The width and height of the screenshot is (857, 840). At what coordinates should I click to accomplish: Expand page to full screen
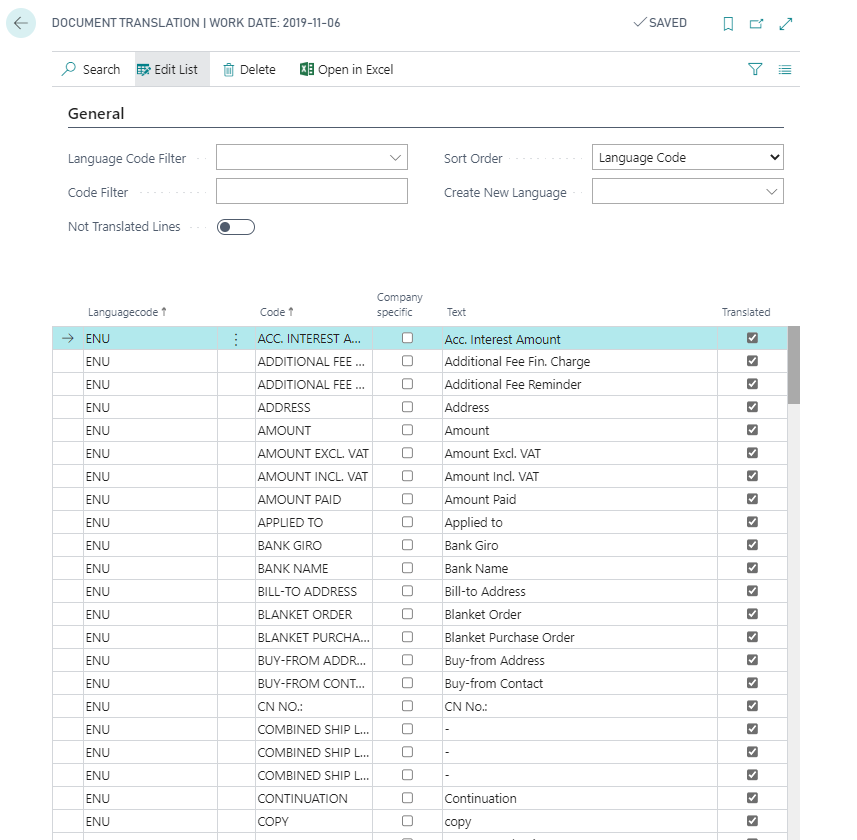[x=785, y=24]
